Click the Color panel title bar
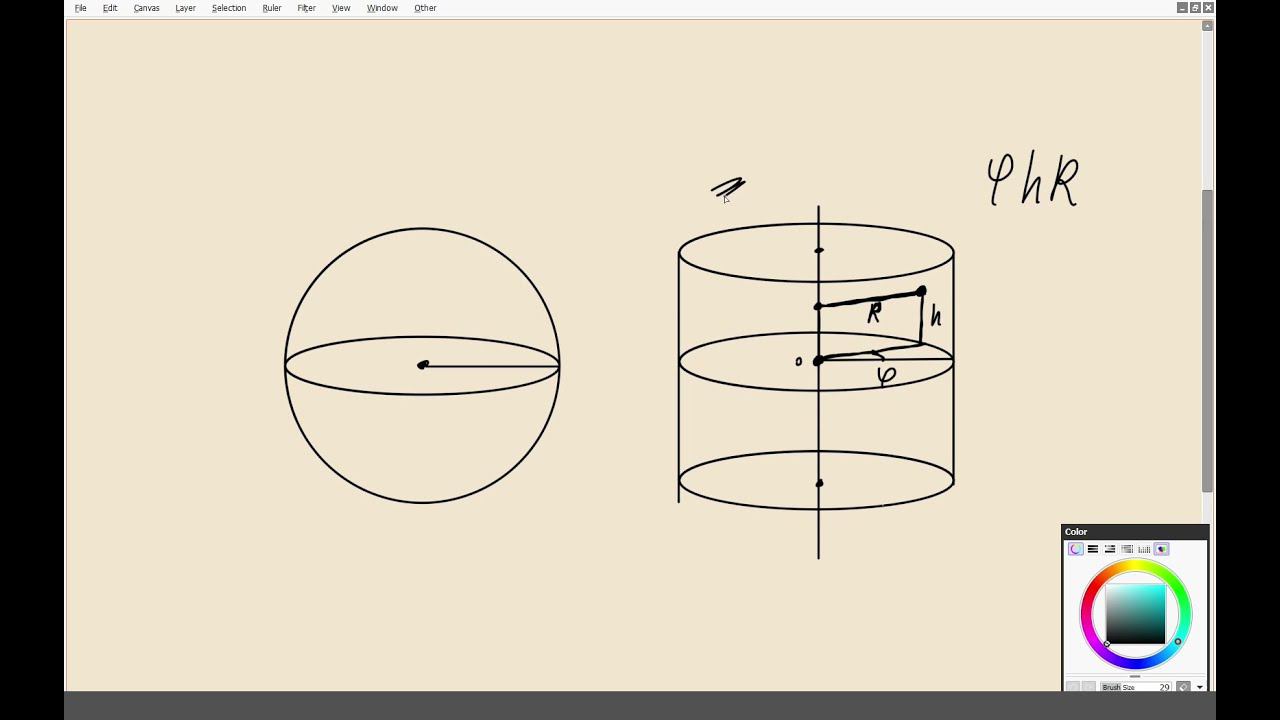This screenshot has width=1280, height=720. pos(1135,532)
